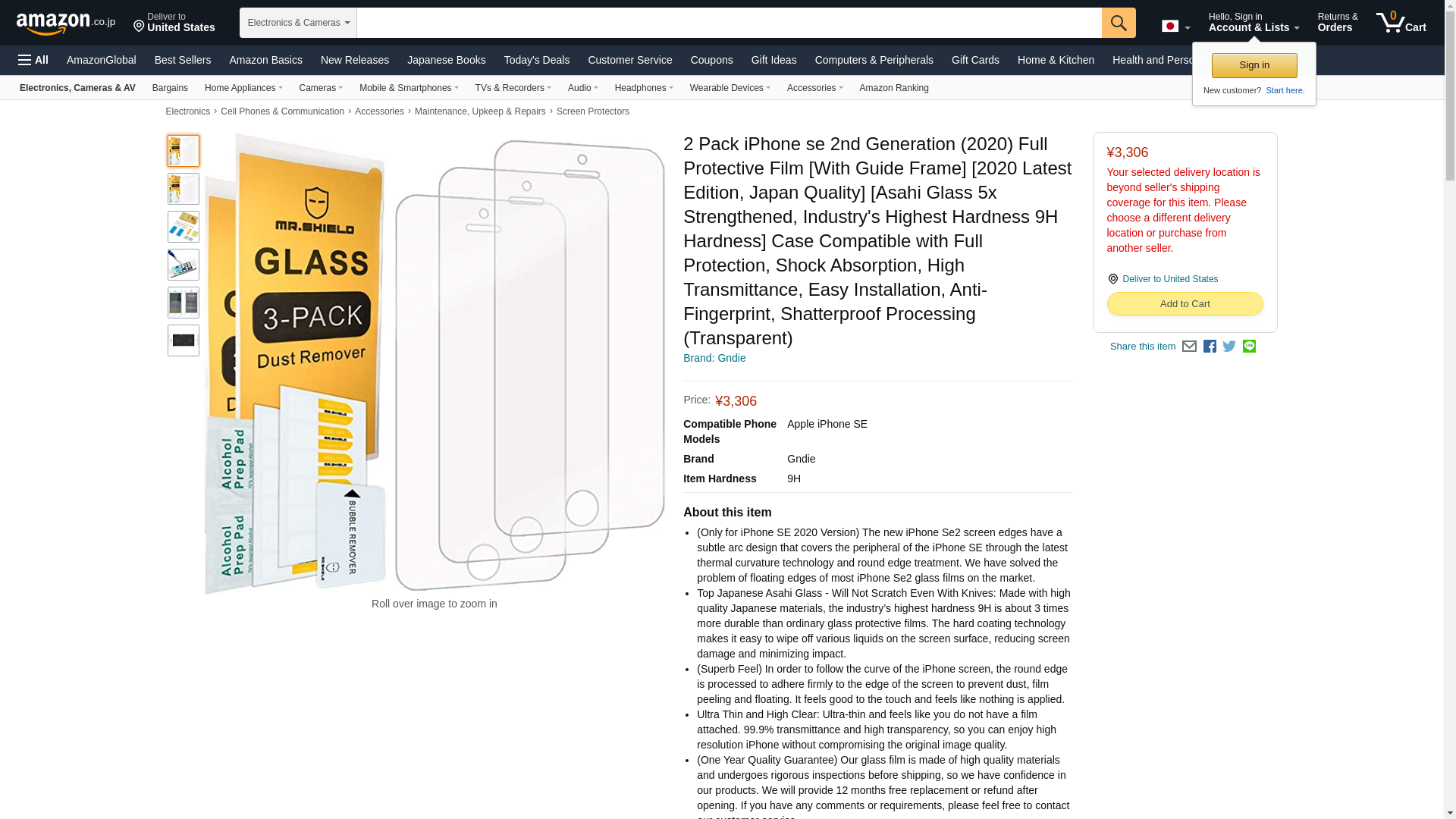Open the All hamburger menu

(33, 60)
